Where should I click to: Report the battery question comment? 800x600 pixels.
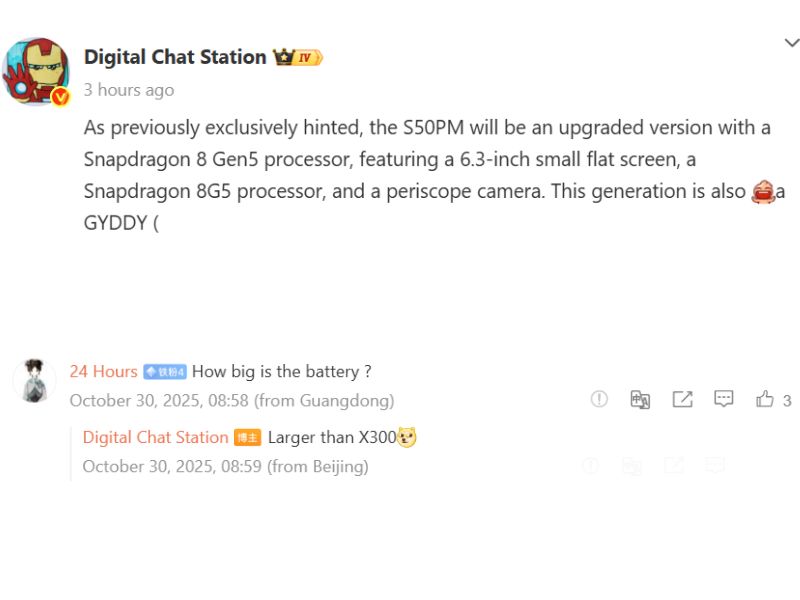pos(599,399)
